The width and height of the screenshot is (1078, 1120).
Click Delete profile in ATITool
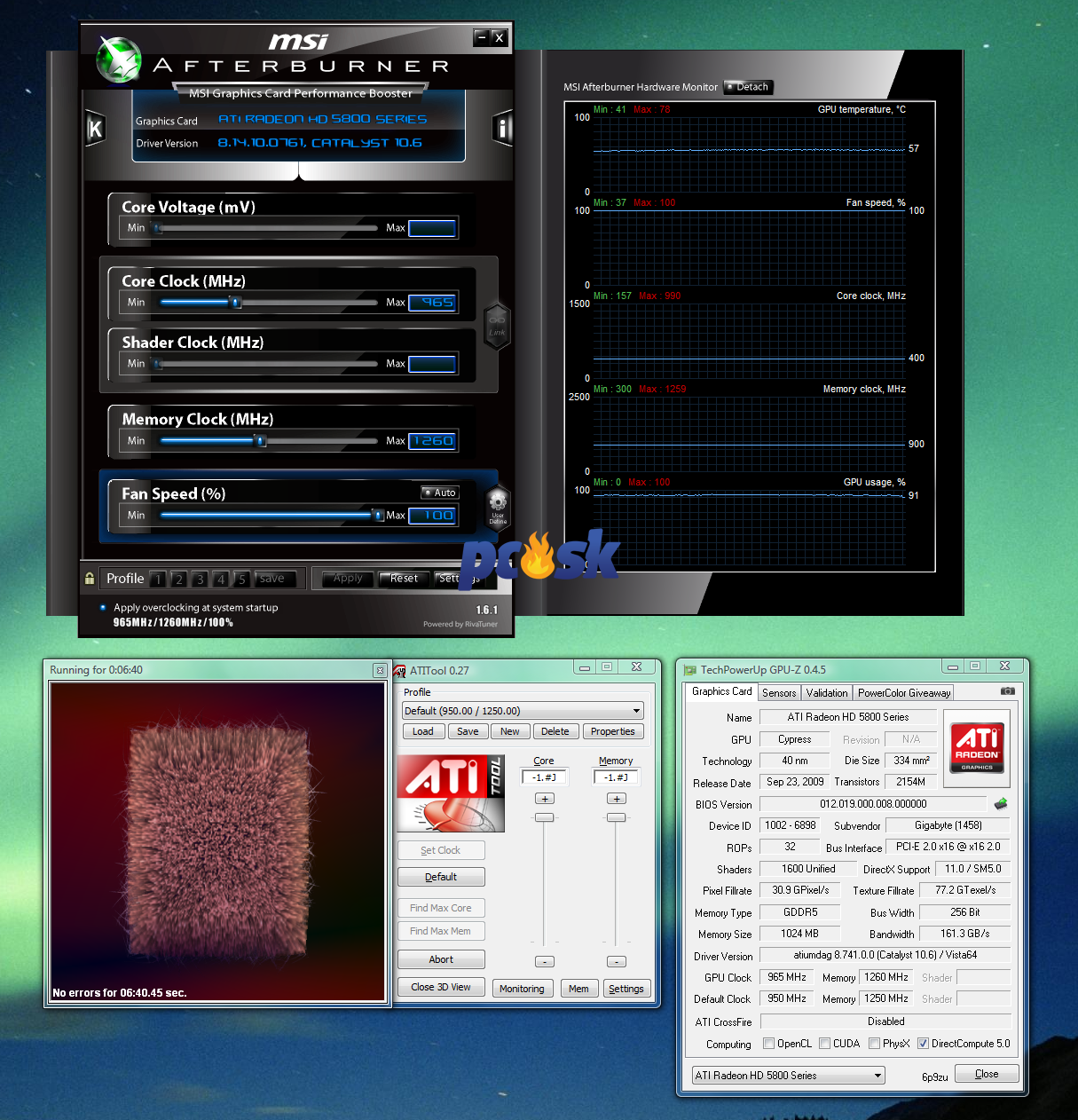pyautogui.click(x=555, y=731)
